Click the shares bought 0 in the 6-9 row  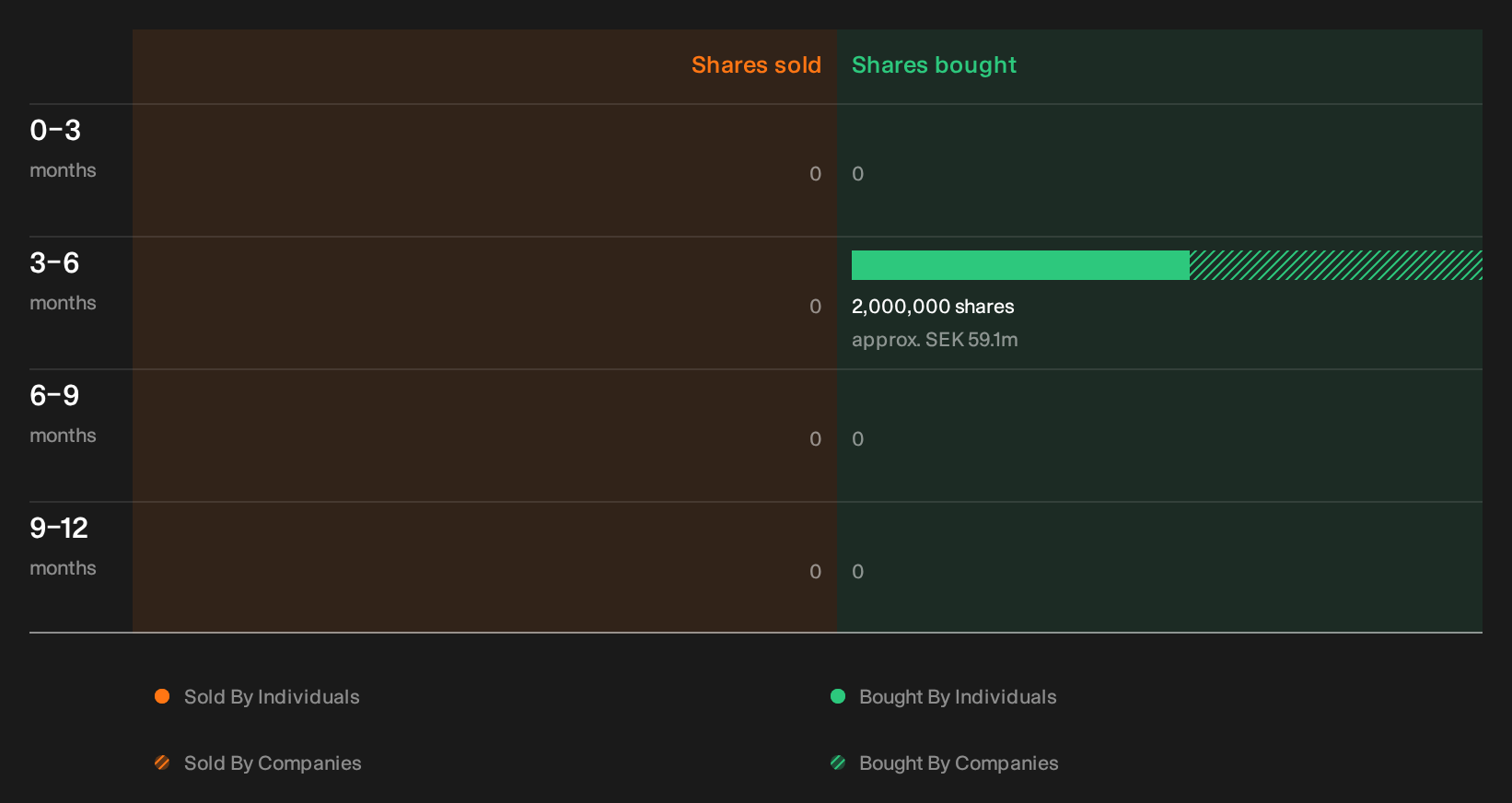(858, 439)
